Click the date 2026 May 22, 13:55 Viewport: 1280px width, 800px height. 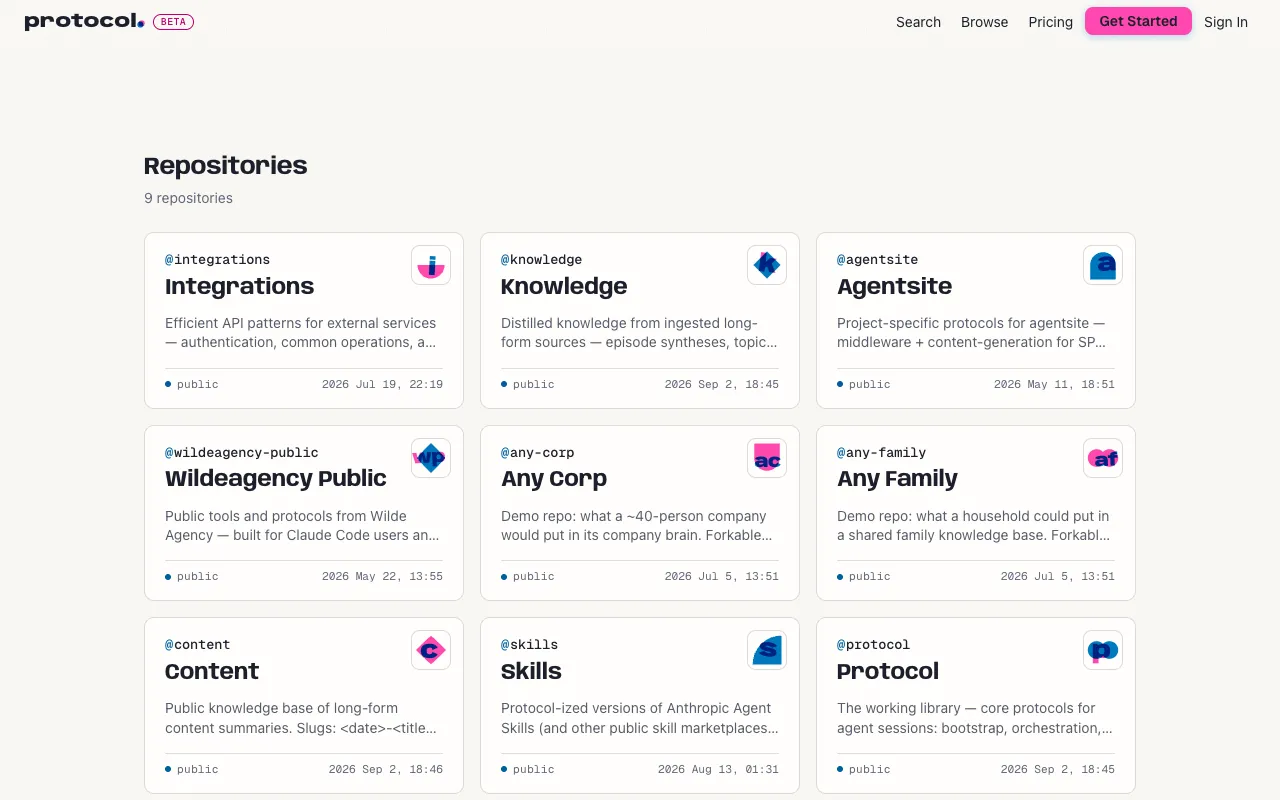382,576
